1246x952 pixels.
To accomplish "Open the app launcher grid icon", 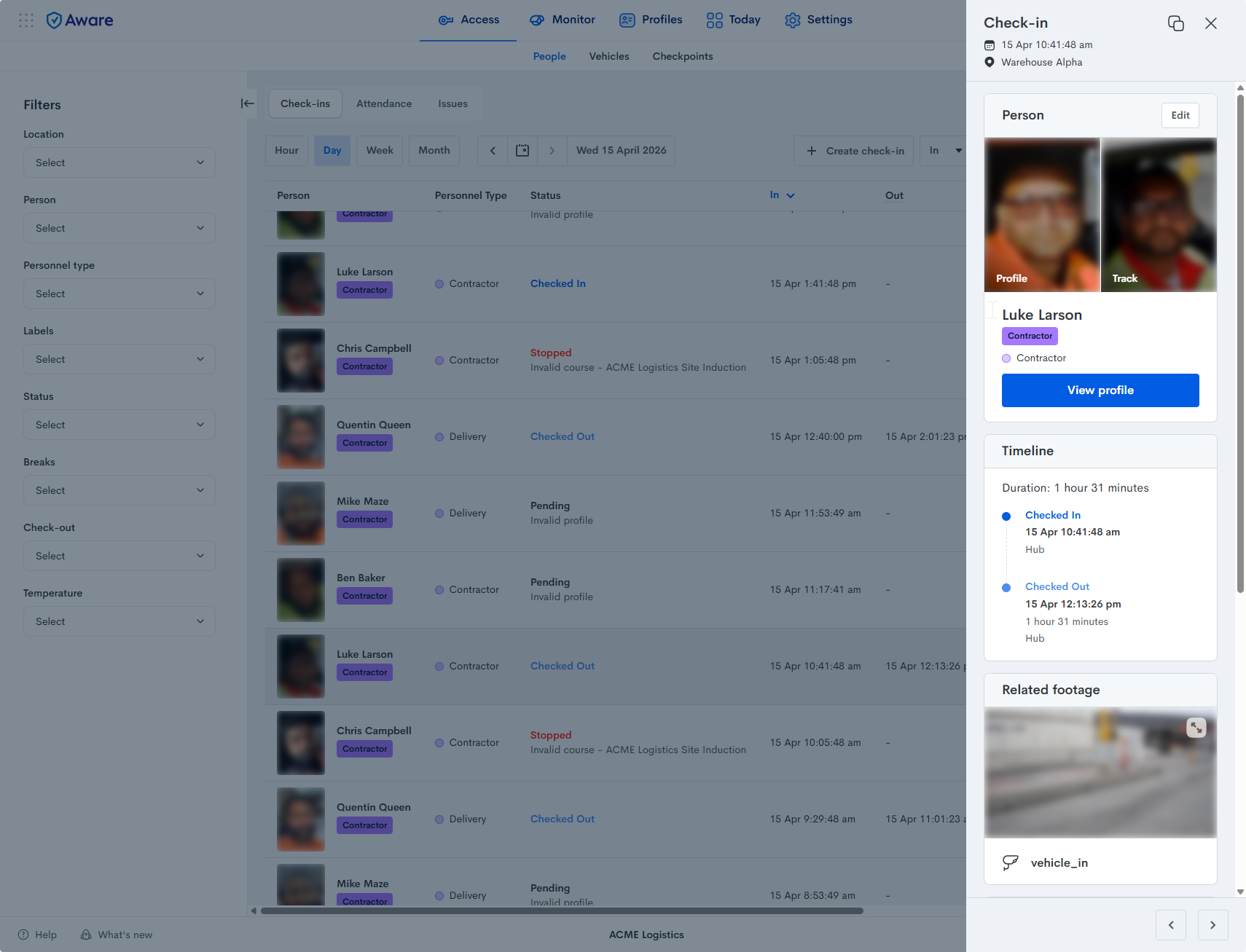I will coord(26,20).
